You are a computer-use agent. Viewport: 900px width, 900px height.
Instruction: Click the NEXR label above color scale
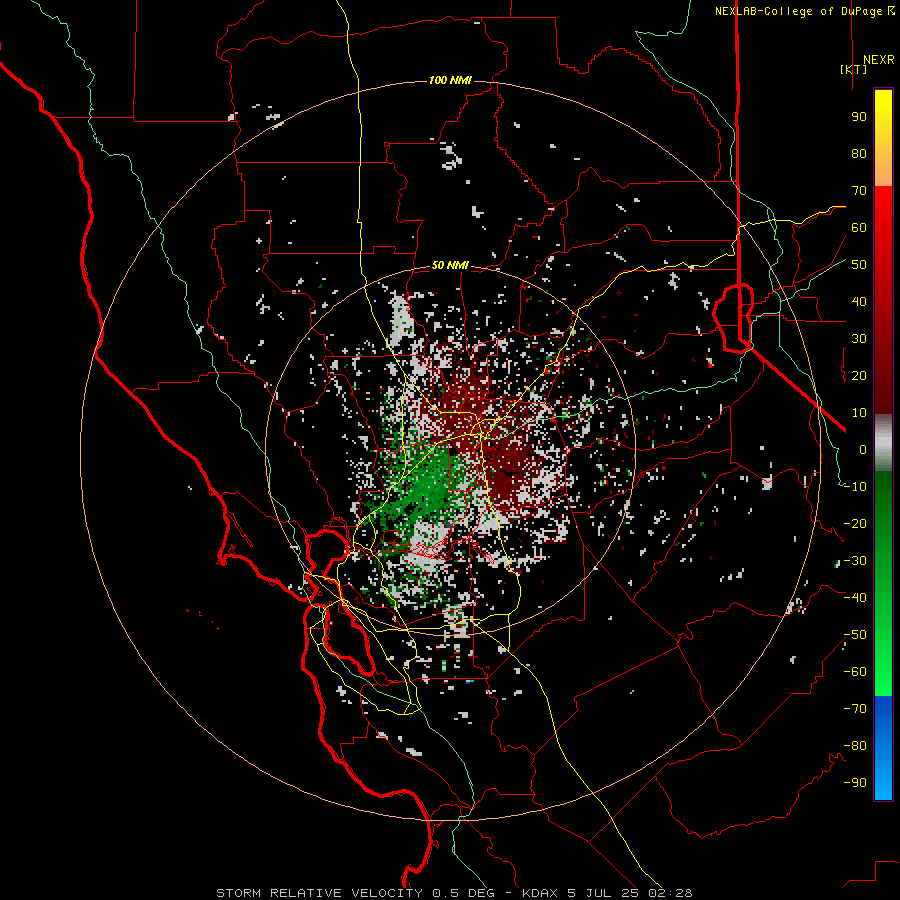pos(878,60)
